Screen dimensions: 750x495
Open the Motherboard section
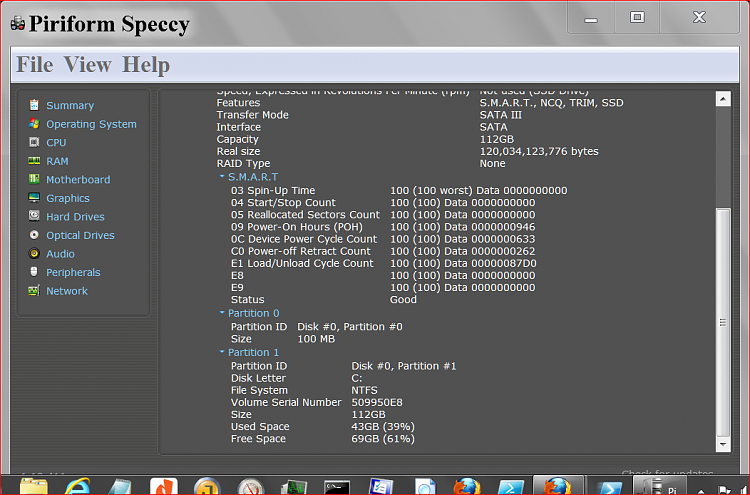pyautogui.click(x=78, y=179)
